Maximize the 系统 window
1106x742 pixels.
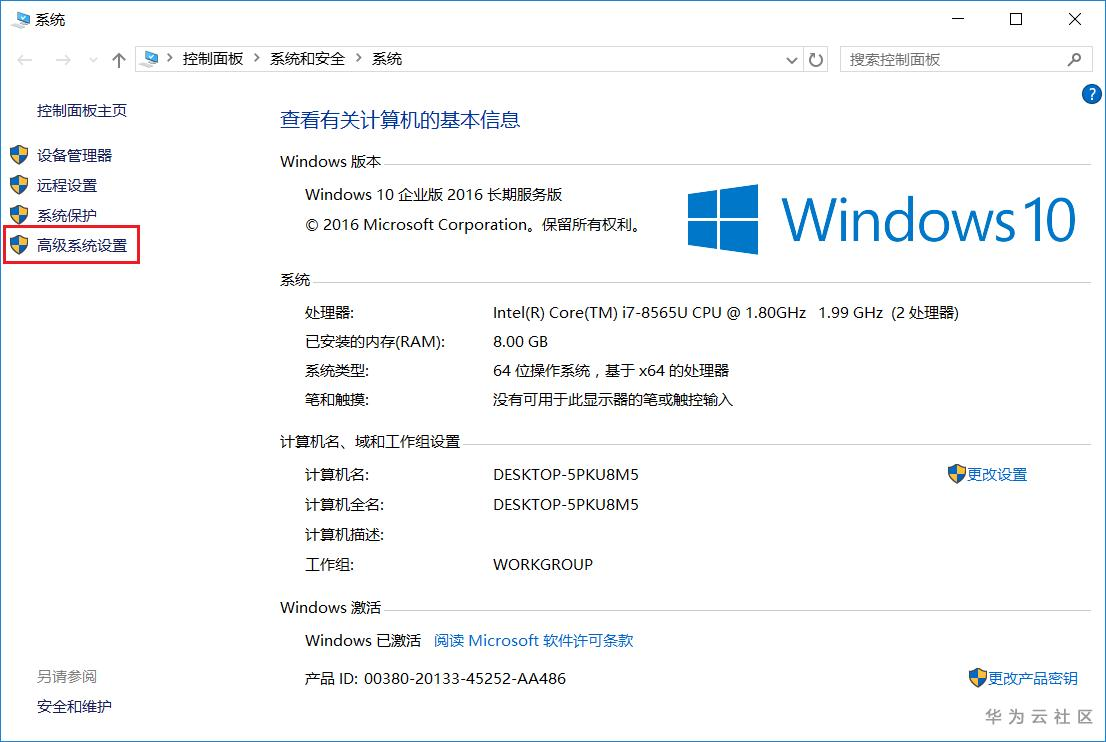click(1016, 19)
